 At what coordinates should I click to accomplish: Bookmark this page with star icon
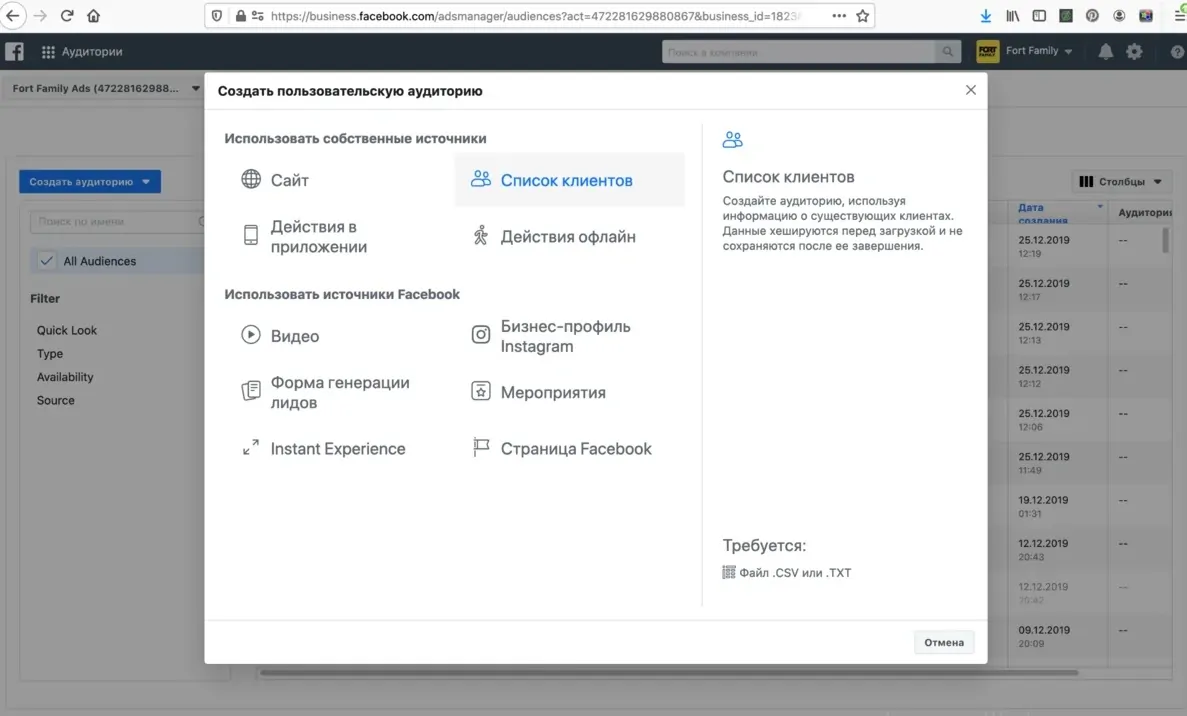pyautogui.click(x=862, y=16)
